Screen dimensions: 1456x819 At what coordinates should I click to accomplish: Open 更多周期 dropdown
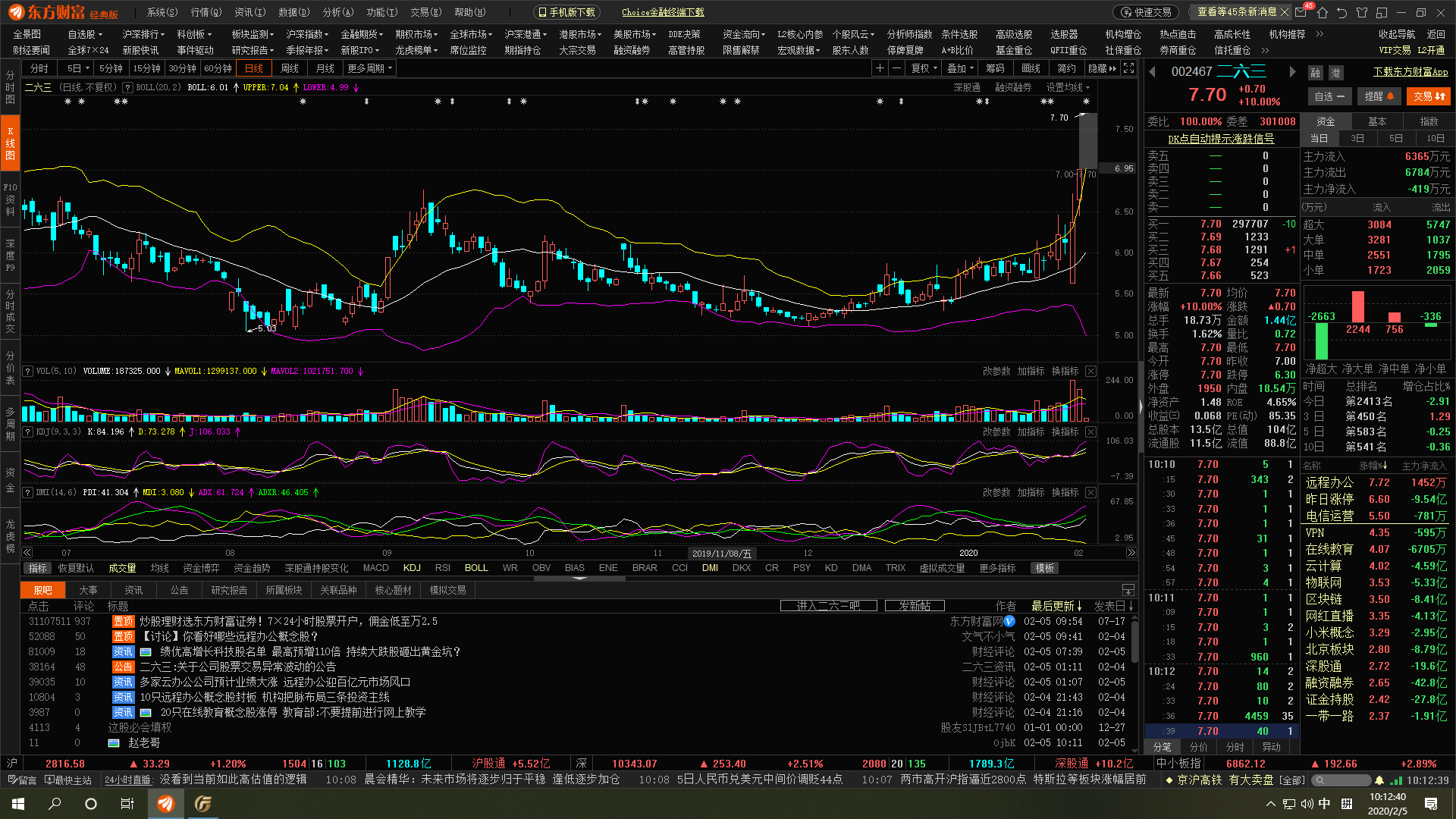pos(370,68)
